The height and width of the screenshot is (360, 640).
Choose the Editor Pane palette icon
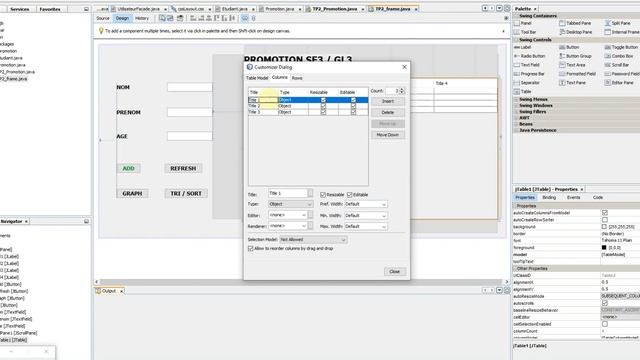(x=608, y=82)
